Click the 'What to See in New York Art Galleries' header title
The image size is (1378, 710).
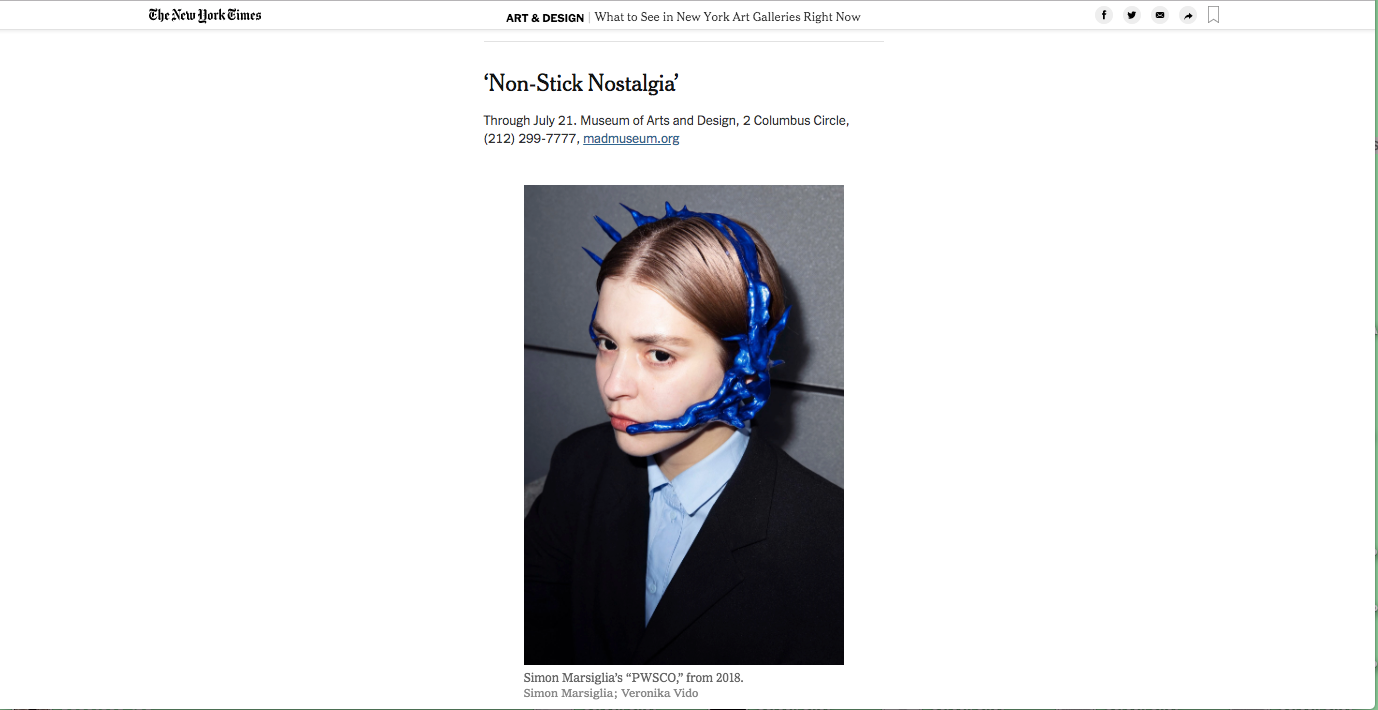[727, 17]
